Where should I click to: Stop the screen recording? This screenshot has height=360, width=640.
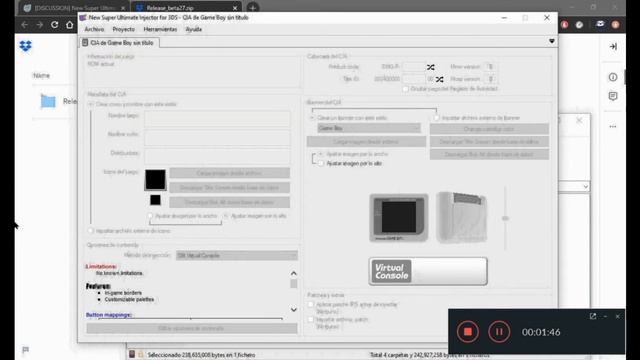coord(468,332)
